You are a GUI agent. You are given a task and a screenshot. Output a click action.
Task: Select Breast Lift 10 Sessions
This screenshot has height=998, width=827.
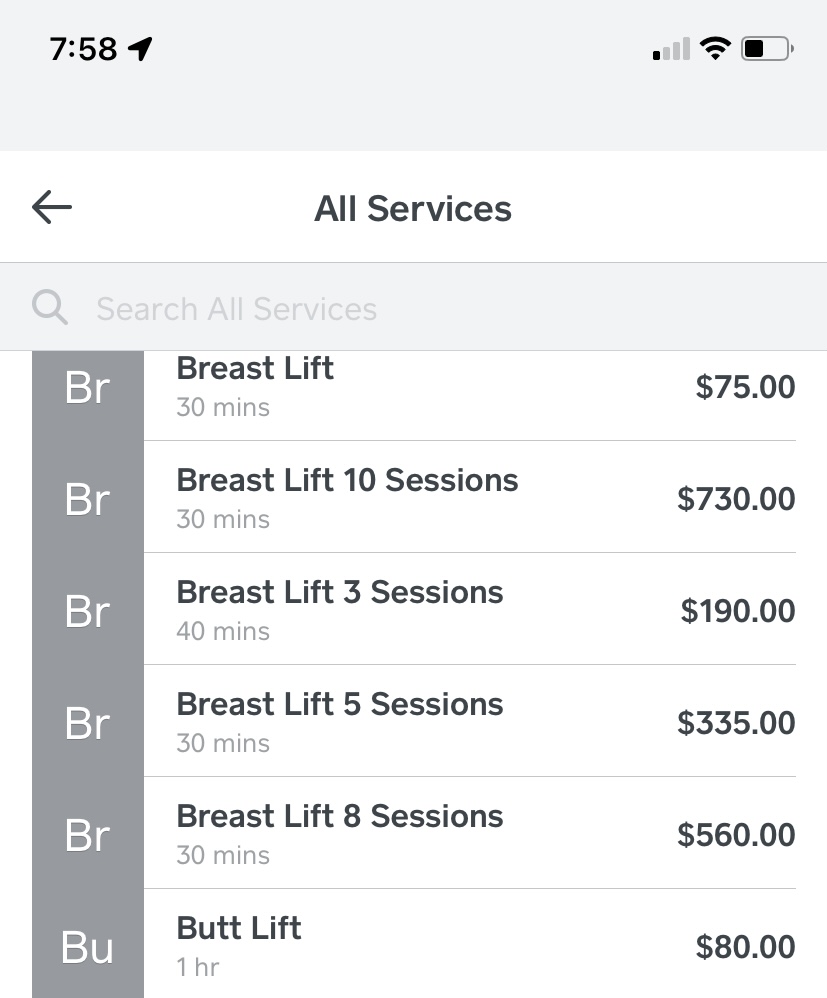tap(470, 497)
